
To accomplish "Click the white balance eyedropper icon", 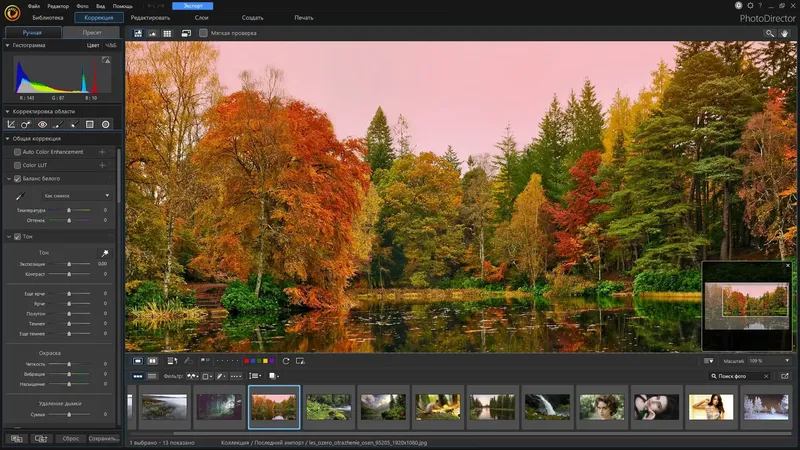I will point(18,196).
